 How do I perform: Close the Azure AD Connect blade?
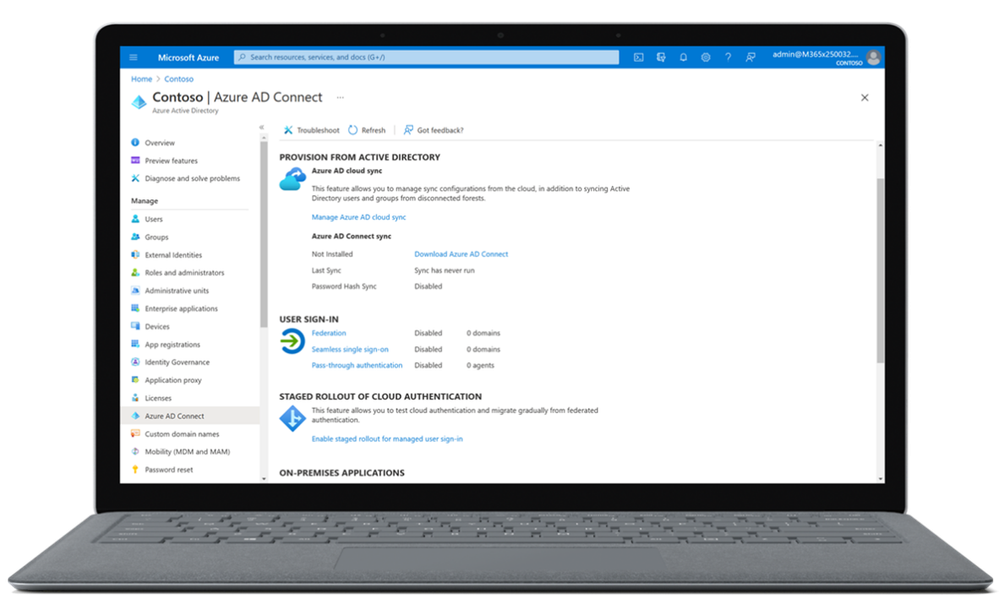865,98
